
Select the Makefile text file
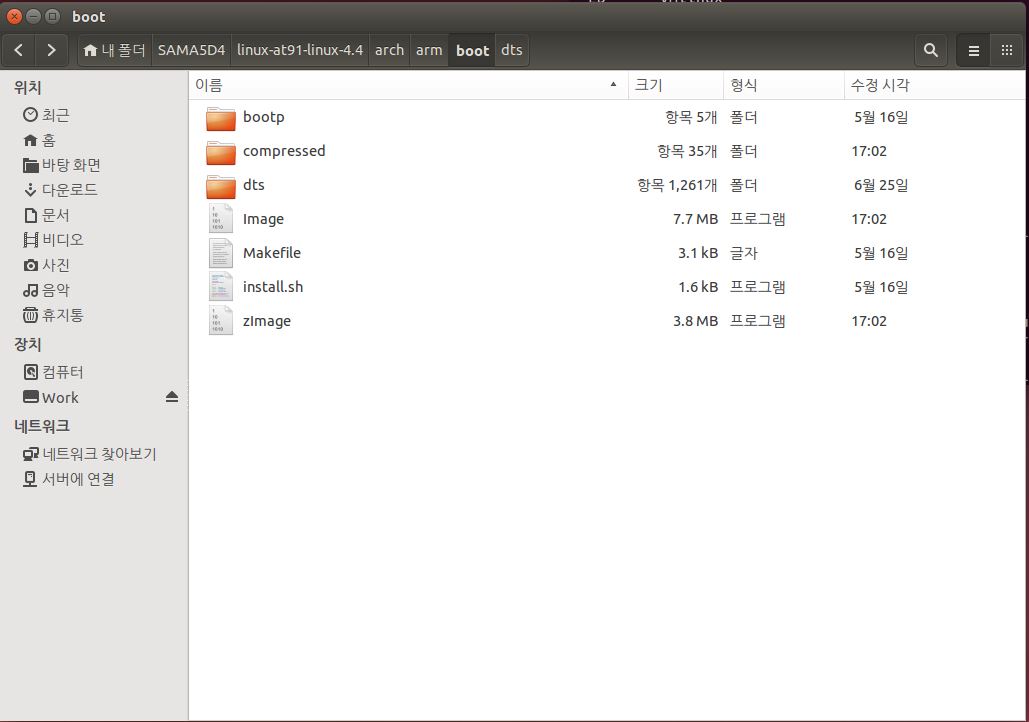click(271, 253)
